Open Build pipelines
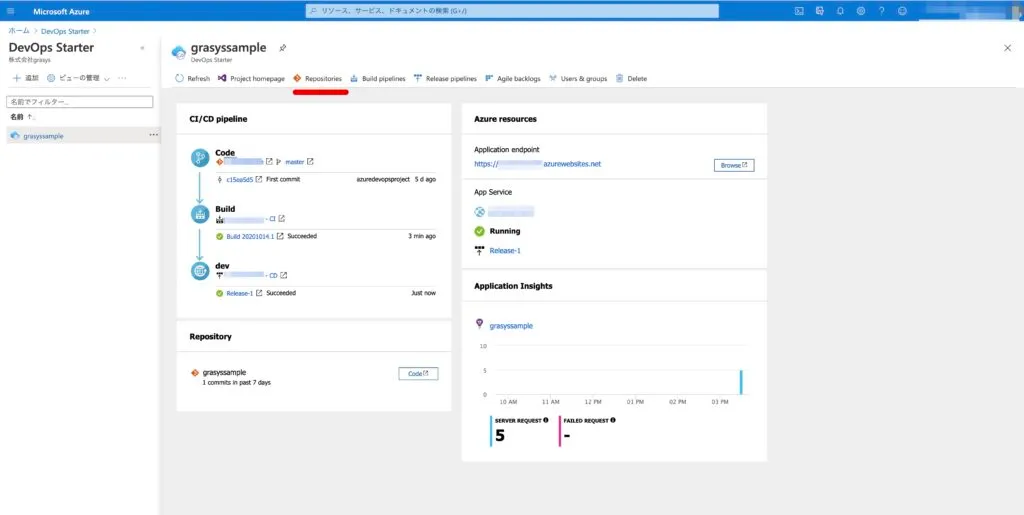The height and width of the screenshot is (515, 1024). point(377,78)
